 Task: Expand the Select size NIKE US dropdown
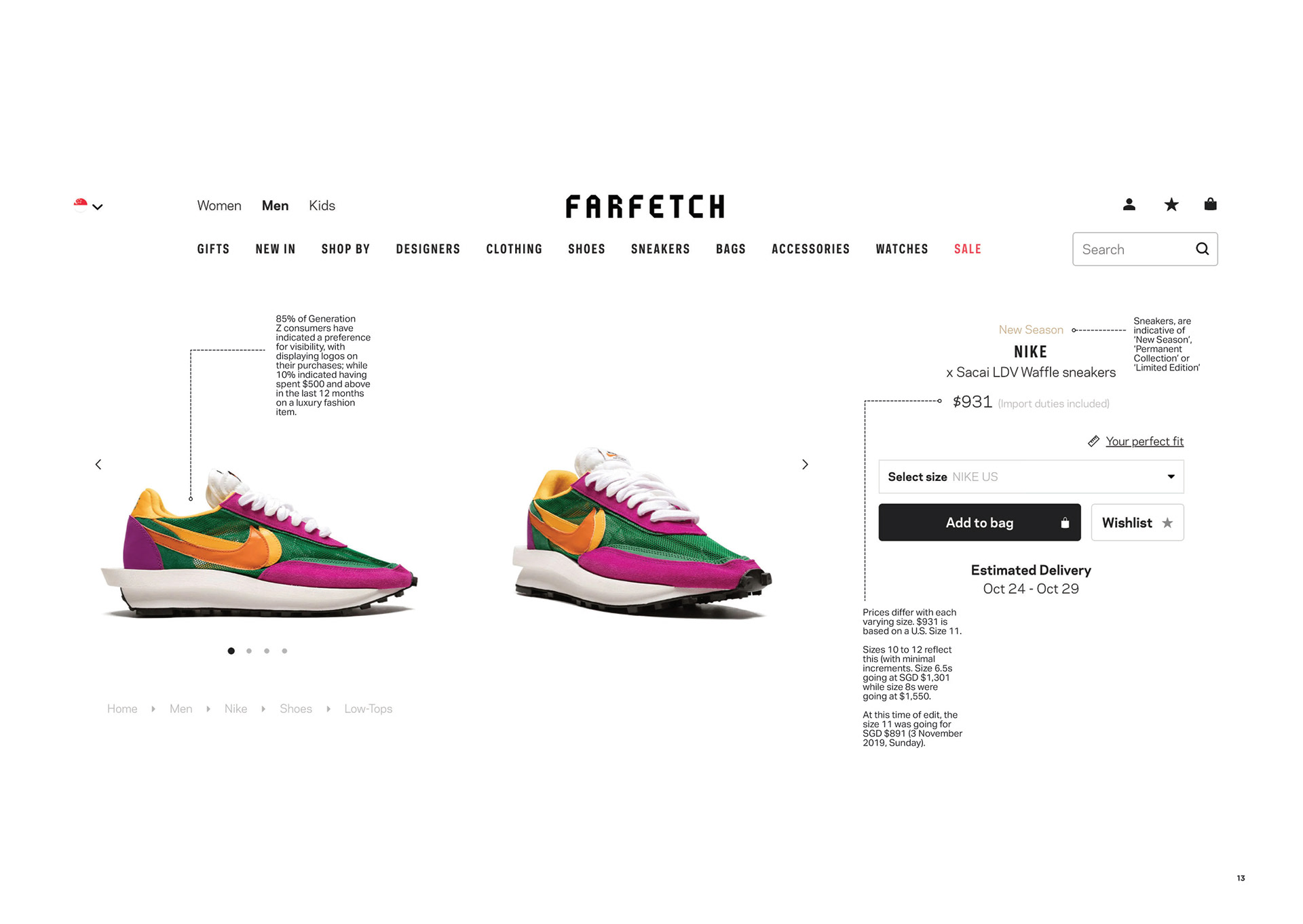[x=1031, y=477]
